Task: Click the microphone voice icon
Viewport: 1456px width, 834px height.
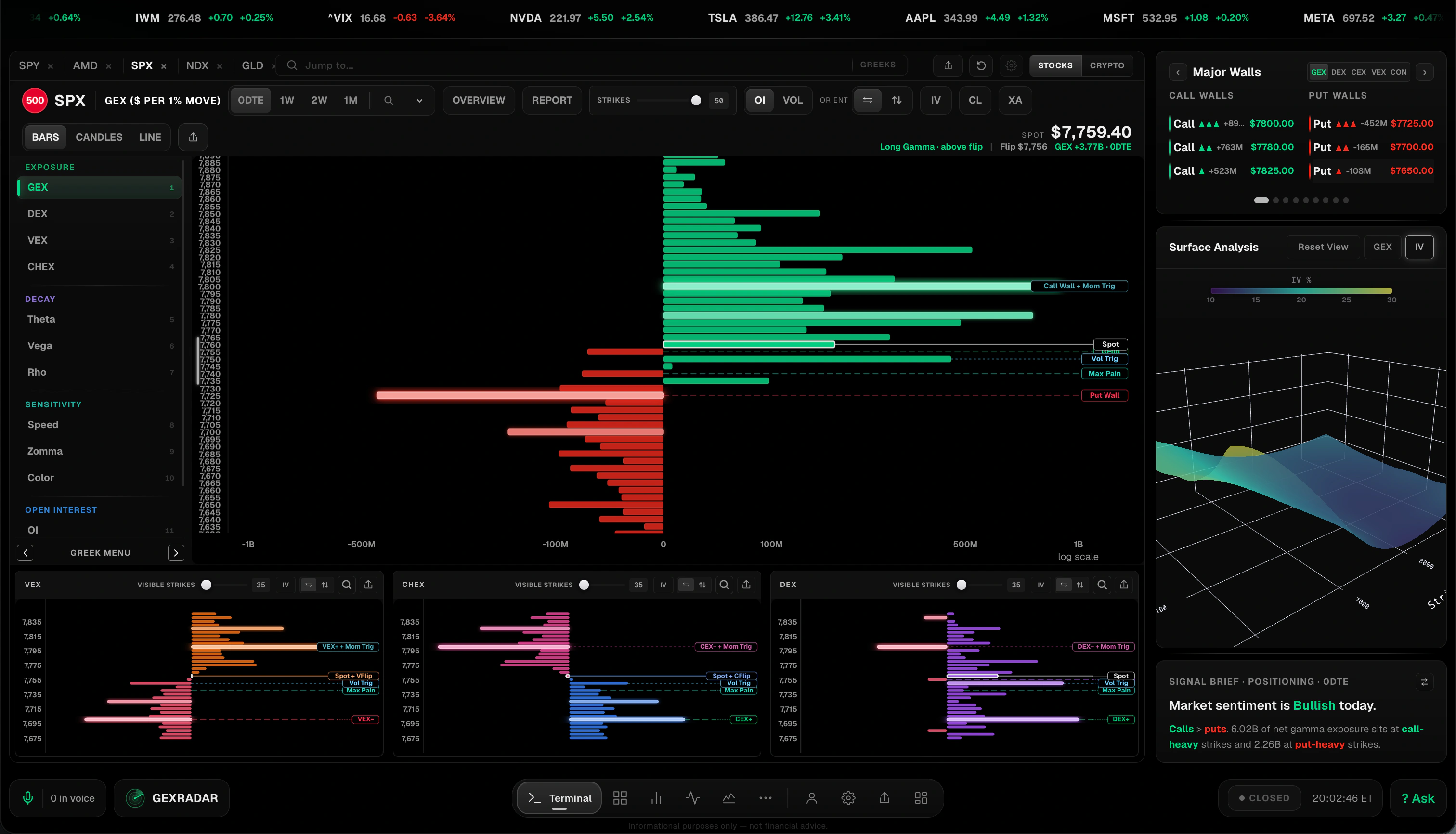Action: click(x=27, y=798)
